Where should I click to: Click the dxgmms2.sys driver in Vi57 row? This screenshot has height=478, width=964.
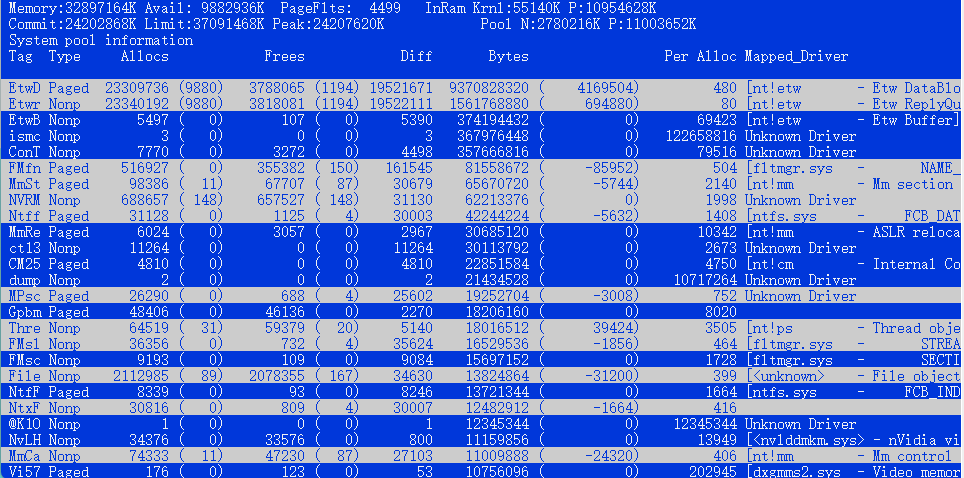(792, 472)
